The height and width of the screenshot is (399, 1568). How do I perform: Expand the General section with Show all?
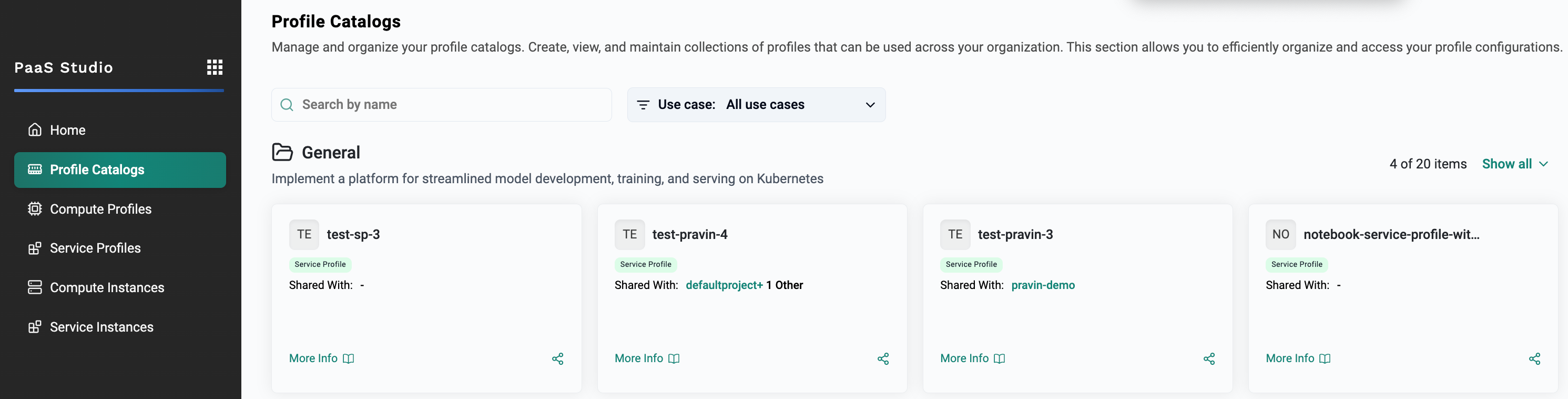[x=1514, y=164]
